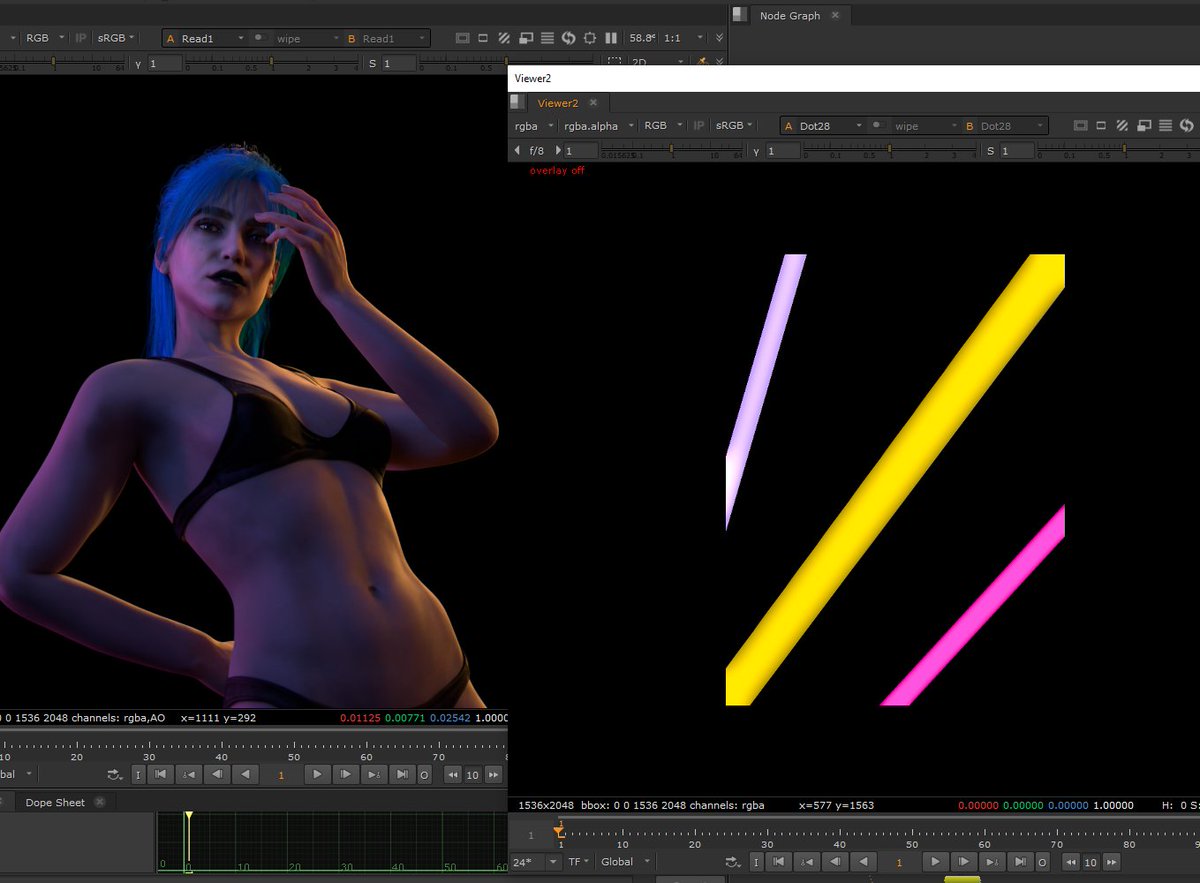Image resolution: width=1200 pixels, height=883 pixels.
Task: Toggle IP input process in left viewer
Action: (81, 38)
